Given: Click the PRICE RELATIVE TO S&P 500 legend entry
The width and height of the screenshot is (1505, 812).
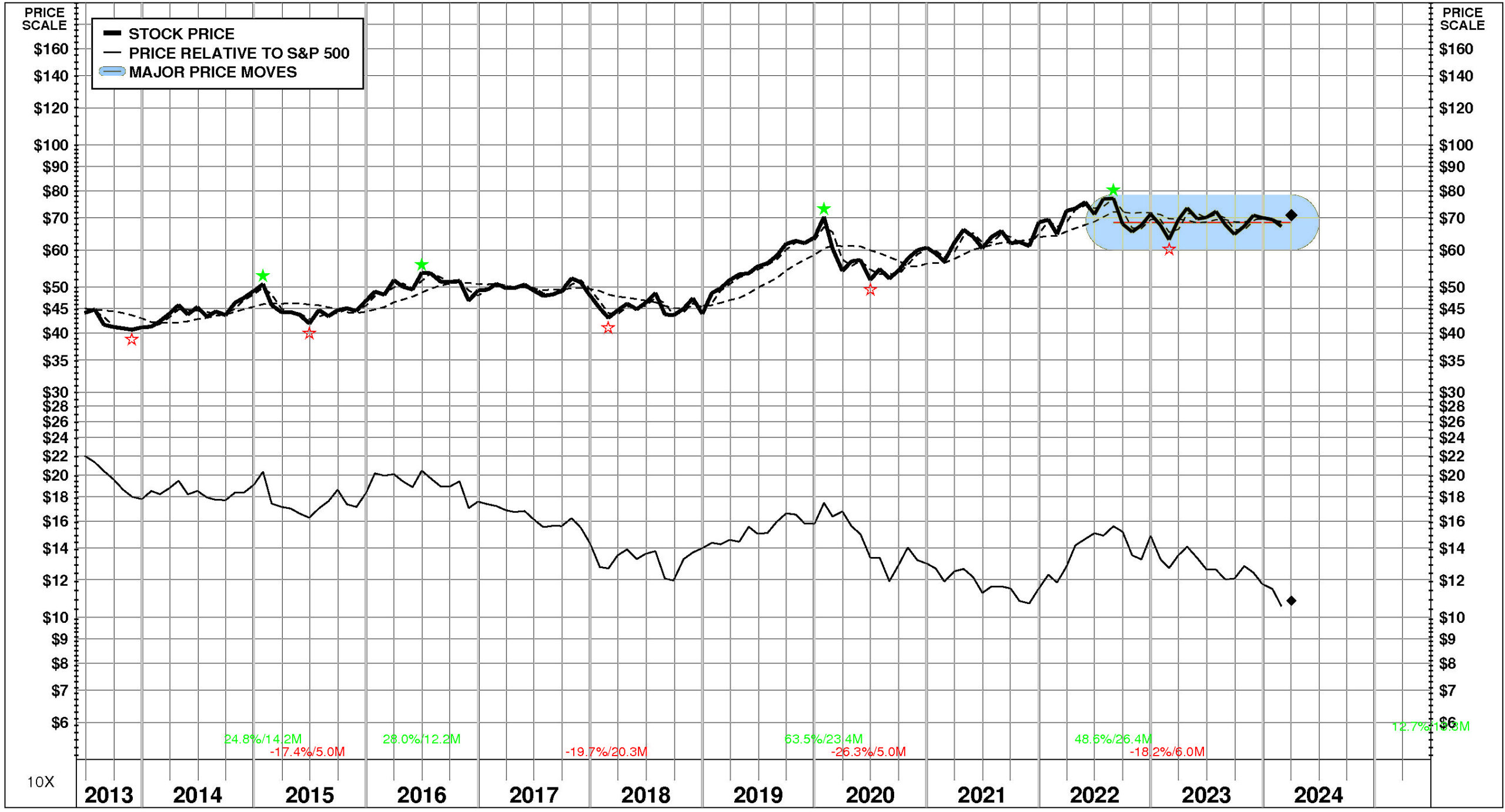Looking at the screenshot, I should pyautogui.click(x=238, y=53).
